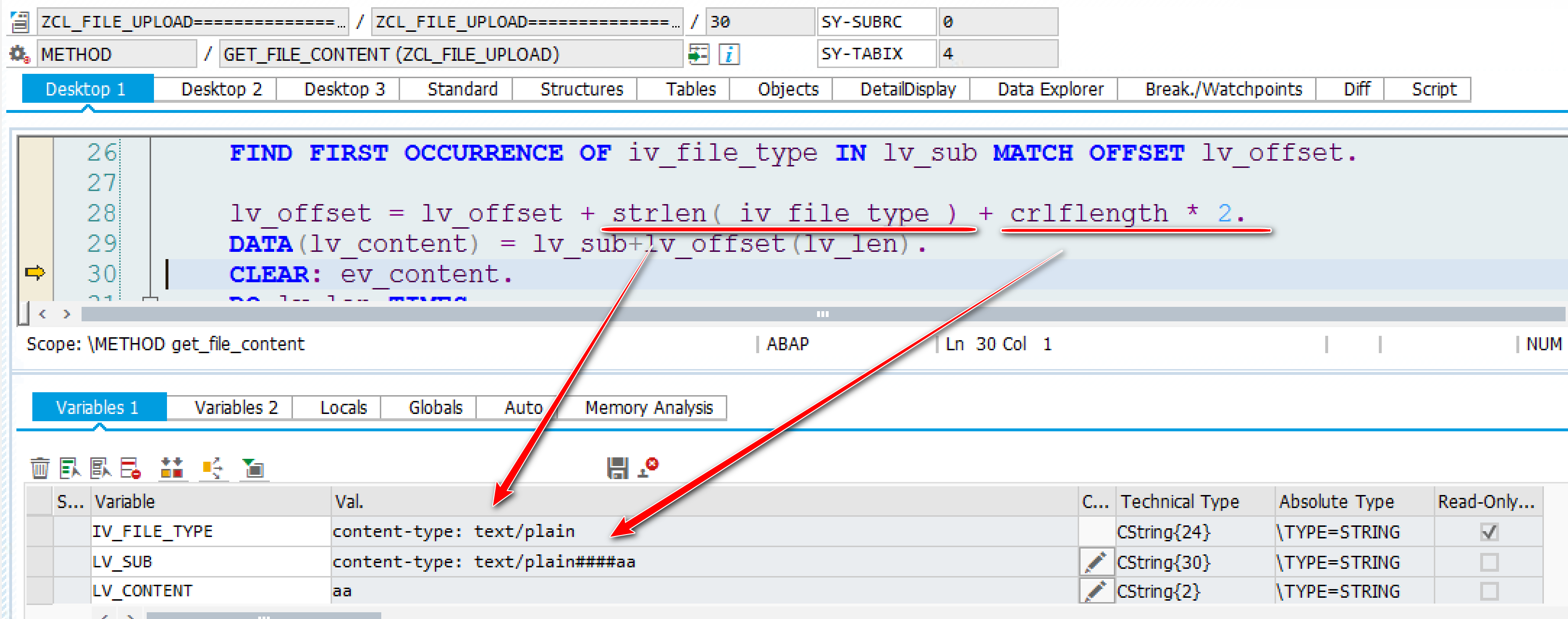Click the pencil to change LV_SUB value
Image resolution: width=1568 pixels, height=619 pixels.
pos(1096,561)
